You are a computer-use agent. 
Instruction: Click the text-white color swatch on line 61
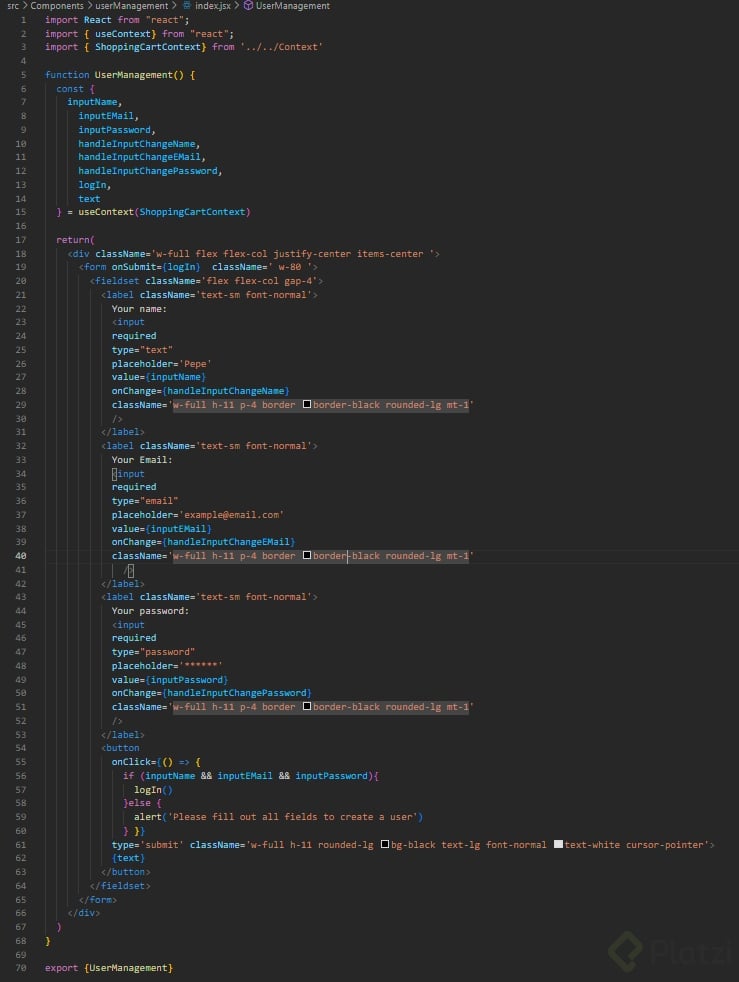pyautogui.click(x=558, y=845)
